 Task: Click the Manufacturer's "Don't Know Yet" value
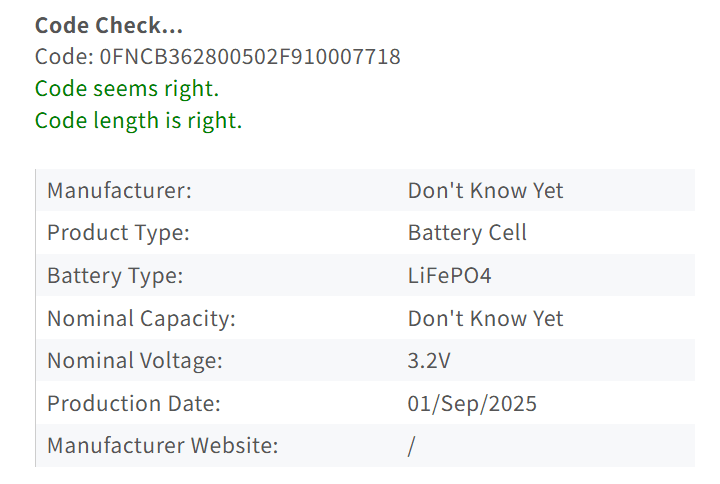485,190
